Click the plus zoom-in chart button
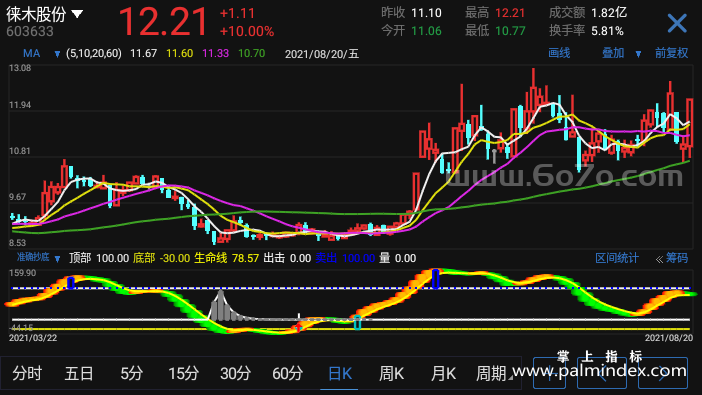Screen dimensions: 702x395 tap(549, 373)
